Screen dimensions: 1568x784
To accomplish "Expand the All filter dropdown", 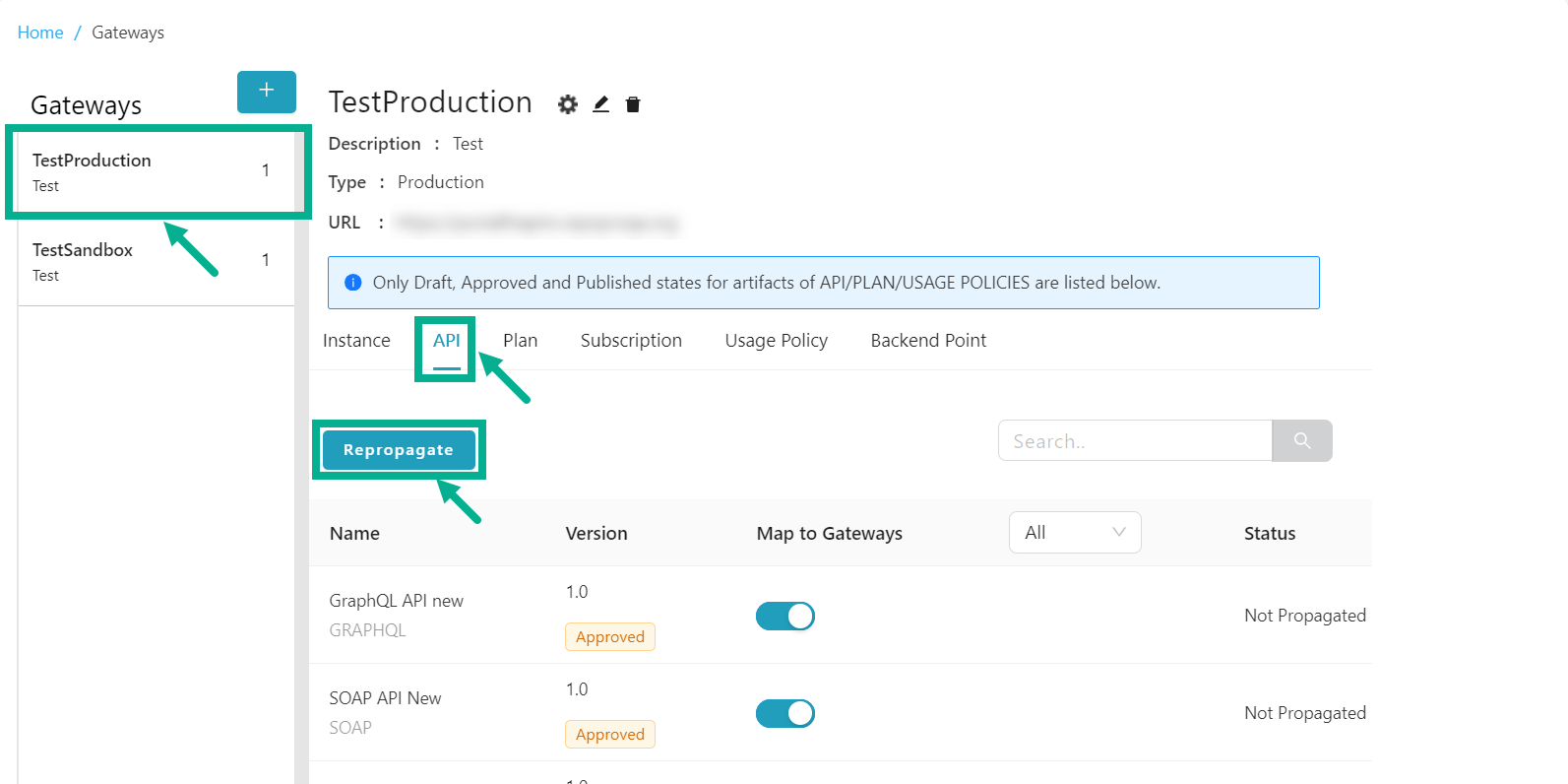I will [1074, 533].
